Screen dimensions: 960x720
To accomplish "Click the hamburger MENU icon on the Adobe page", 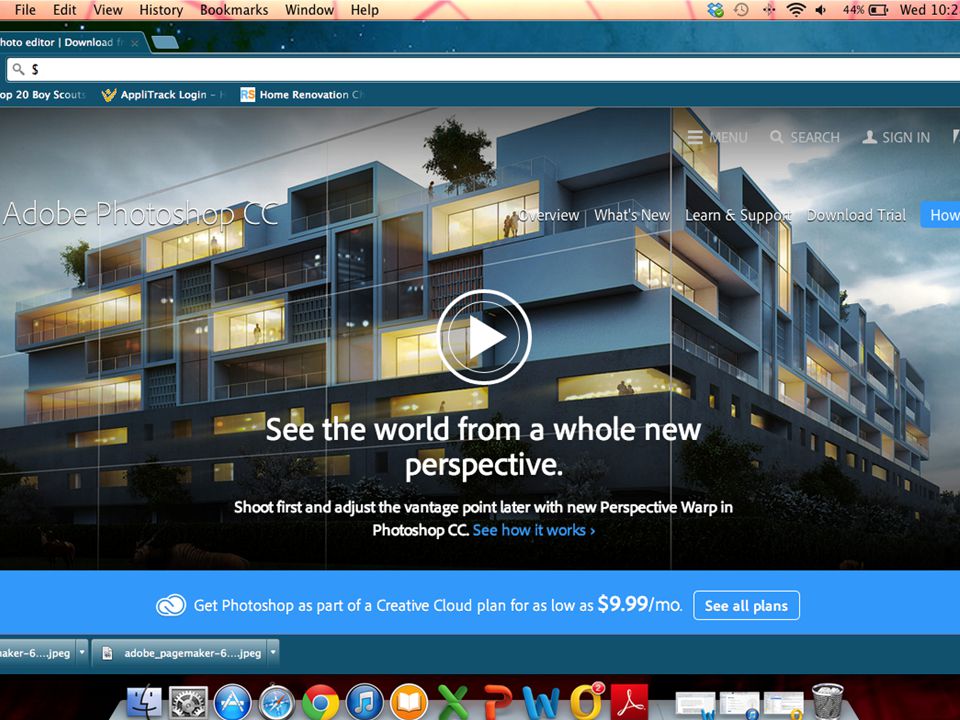I will pos(695,137).
